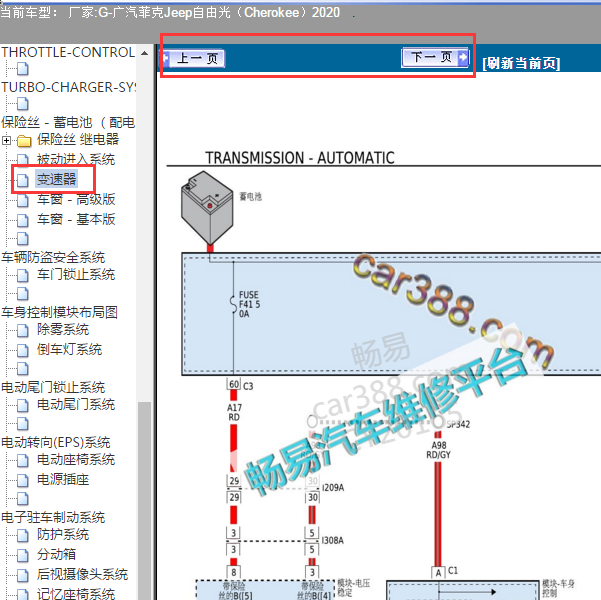Open 倒车灯系统 entry
The image size is (601, 600).
[x=69, y=349]
